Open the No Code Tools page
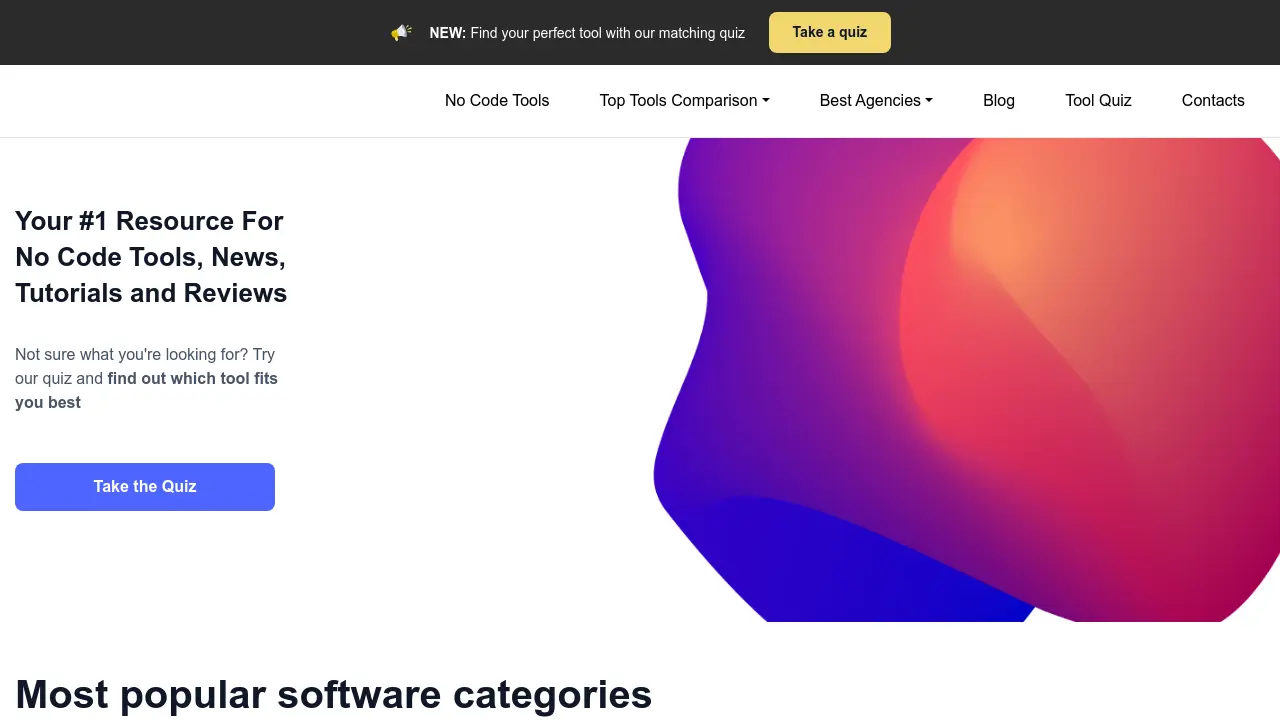The width and height of the screenshot is (1280, 720). [x=497, y=100]
